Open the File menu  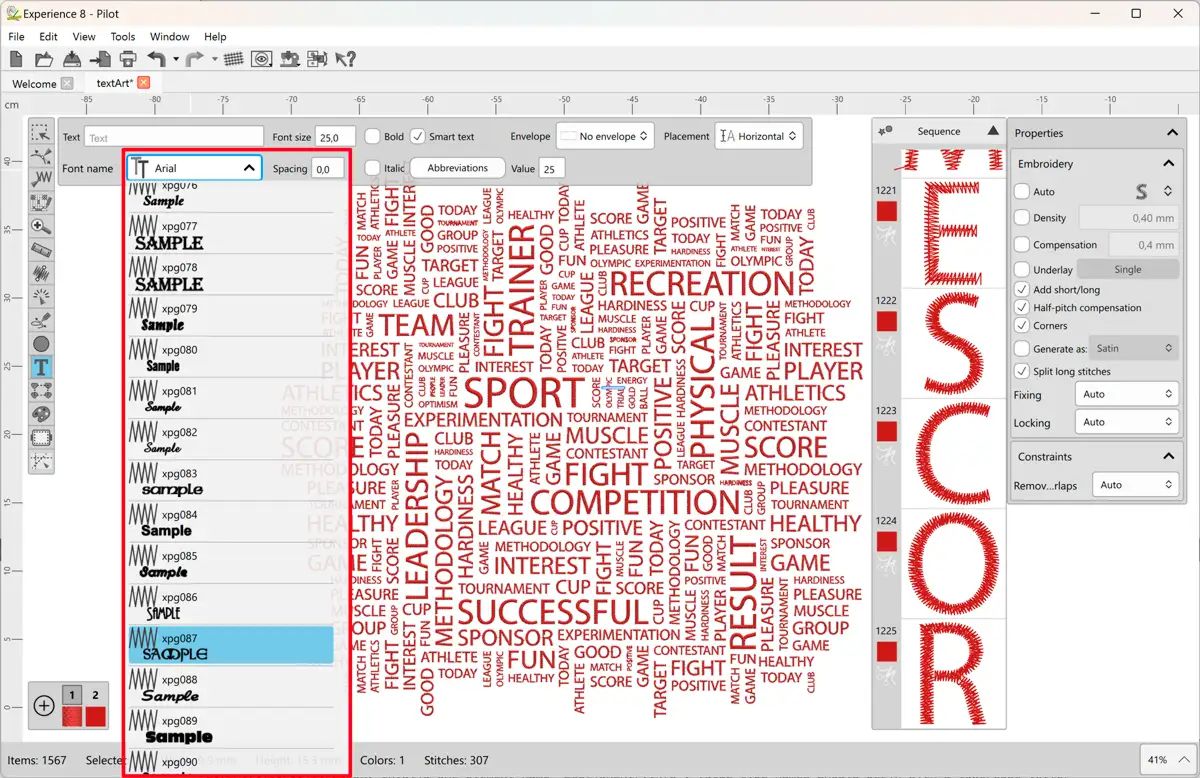click(17, 37)
